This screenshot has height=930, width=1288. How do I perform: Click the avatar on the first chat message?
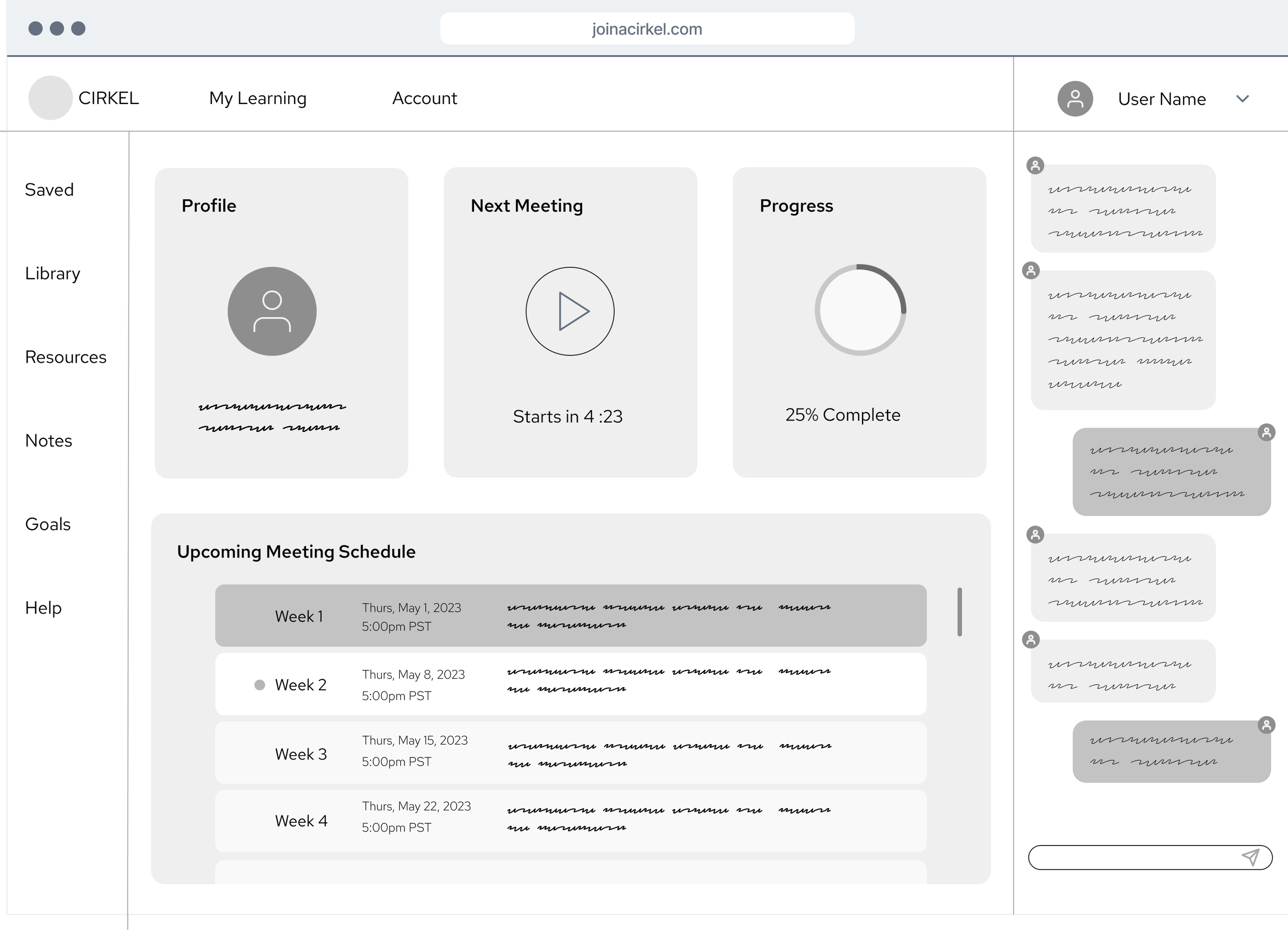tap(1035, 165)
